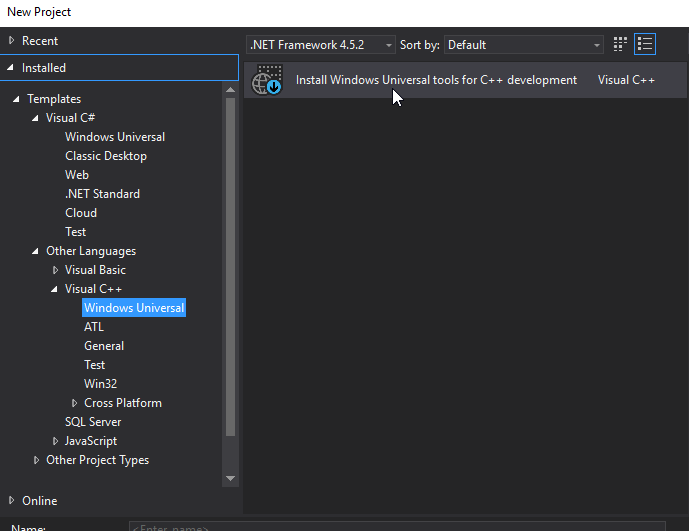Screen dimensions: 689x531
Task: Click the Windows Universal tools install icon
Action: coord(267,80)
